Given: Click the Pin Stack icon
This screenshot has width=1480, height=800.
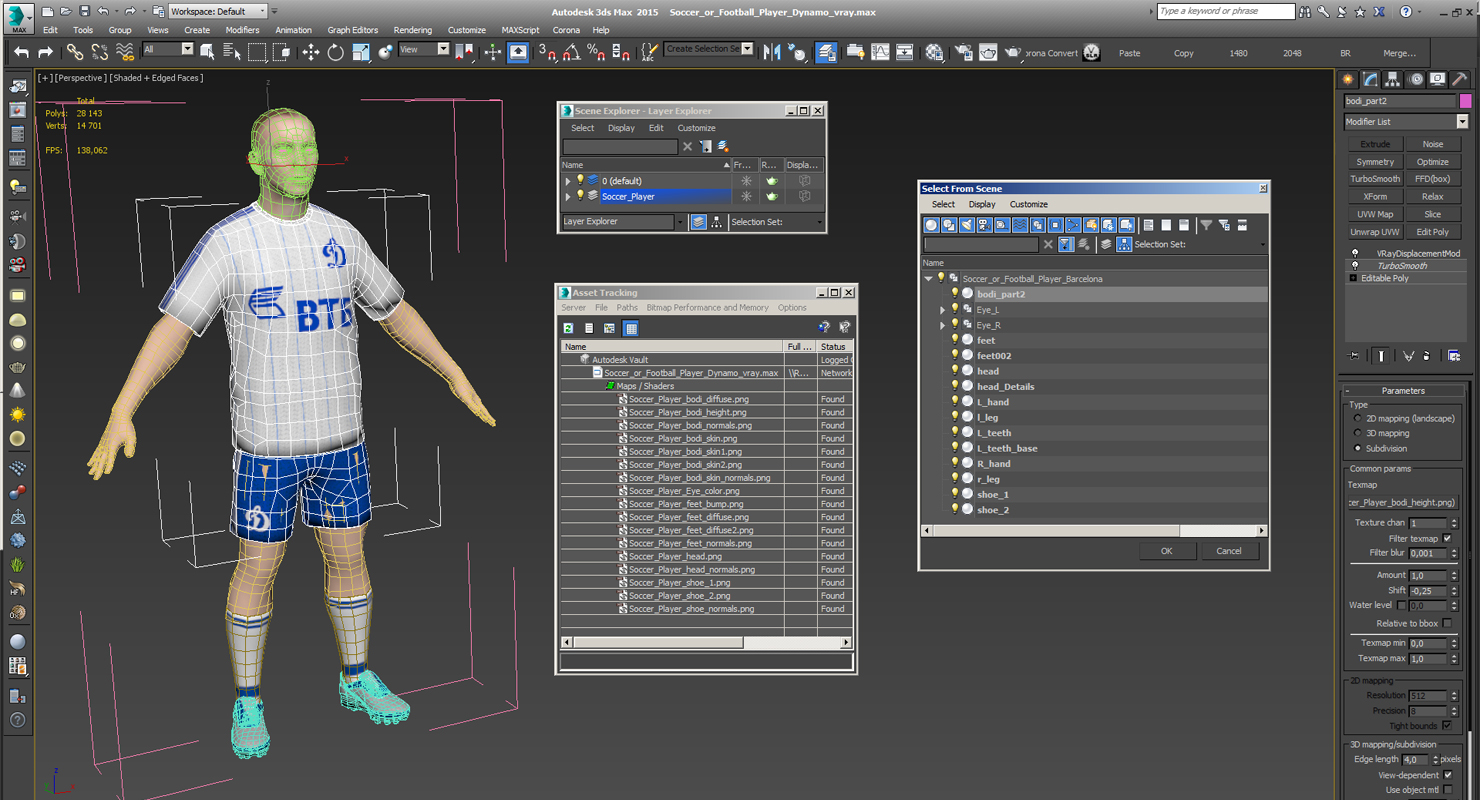Looking at the screenshot, I should click(x=1354, y=355).
